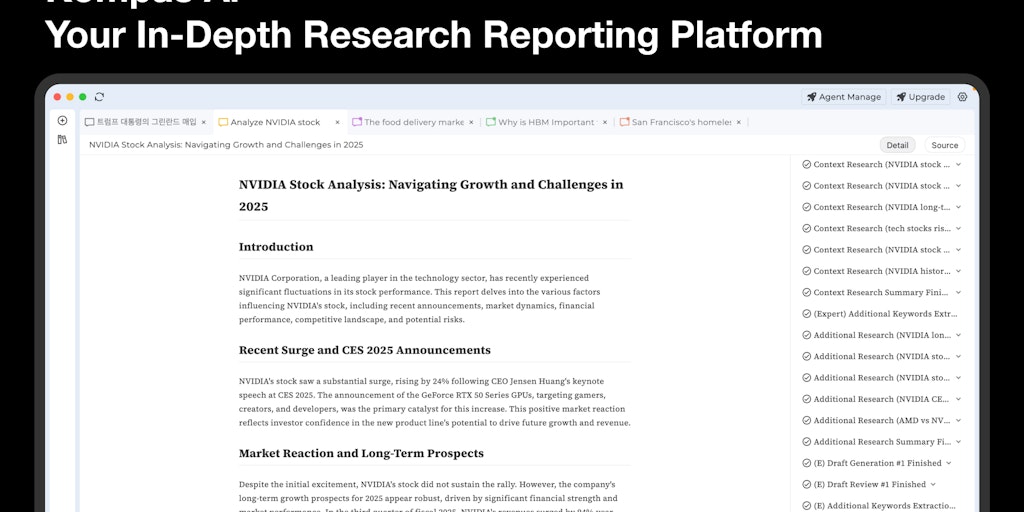Close the Why is HBM Important tab

[605, 122]
